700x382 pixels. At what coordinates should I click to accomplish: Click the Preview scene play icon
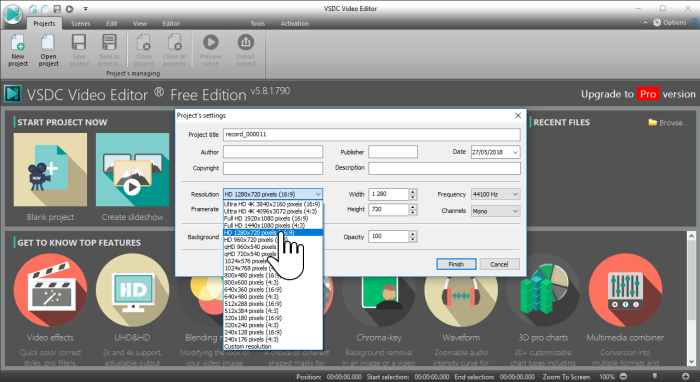point(210,42)
